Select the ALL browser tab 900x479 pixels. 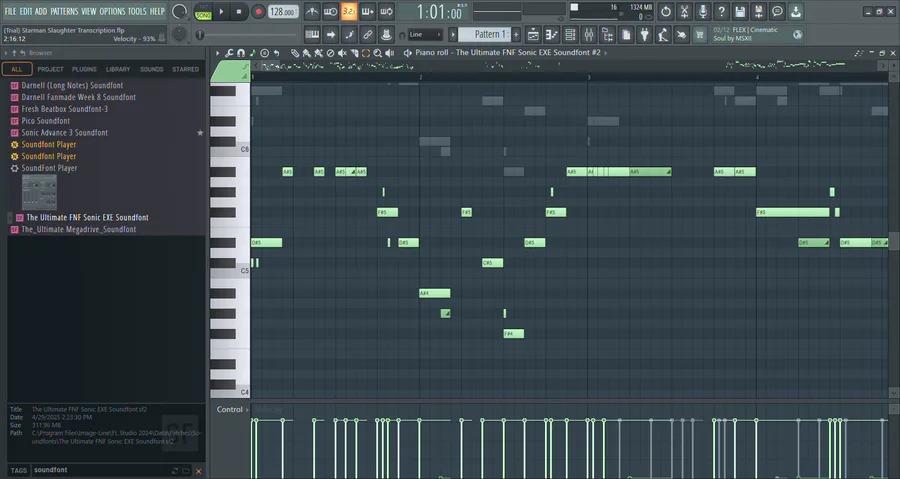[17, 69]
